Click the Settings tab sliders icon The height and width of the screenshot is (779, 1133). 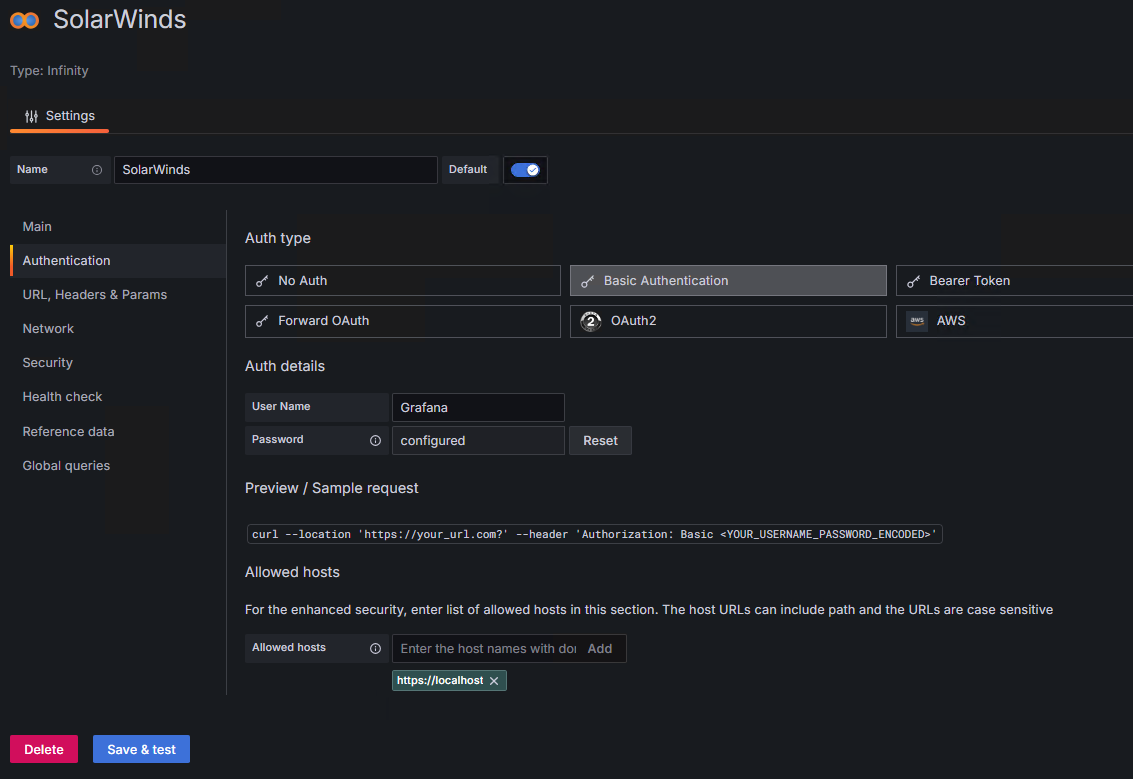31,116
